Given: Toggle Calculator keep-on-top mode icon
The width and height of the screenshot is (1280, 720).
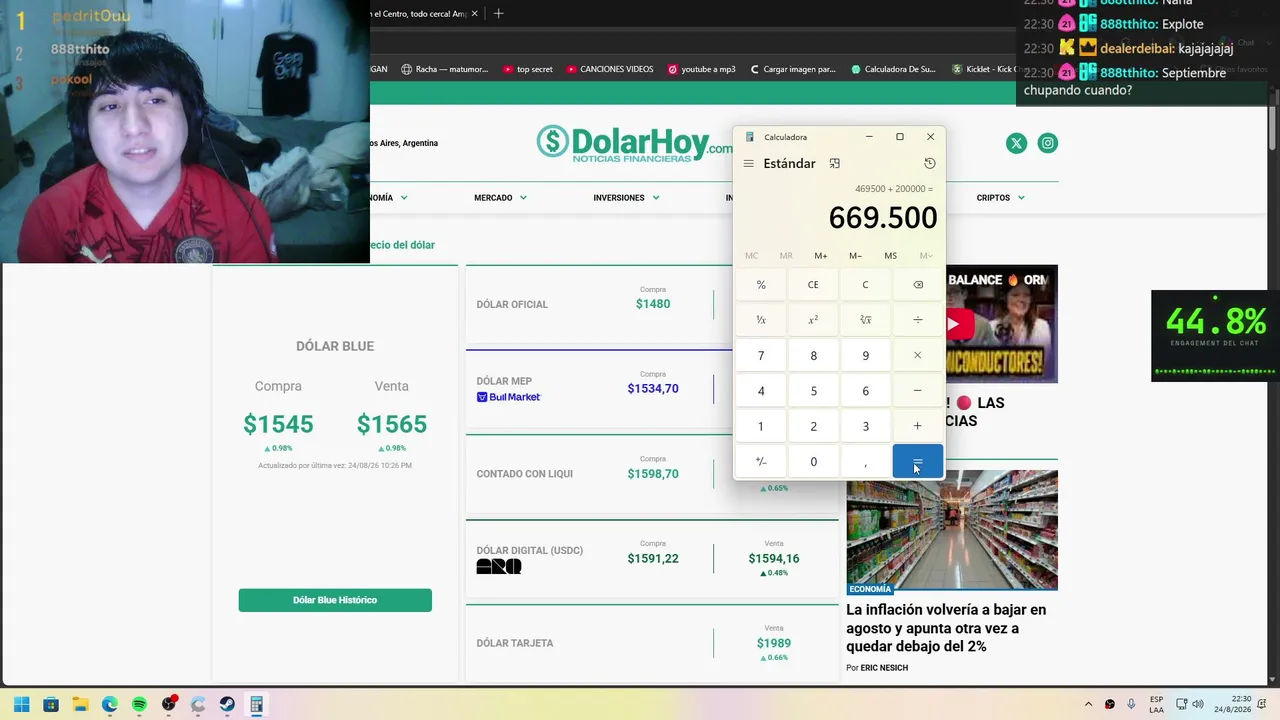Looking at the screenshot, I should point(835,163).
